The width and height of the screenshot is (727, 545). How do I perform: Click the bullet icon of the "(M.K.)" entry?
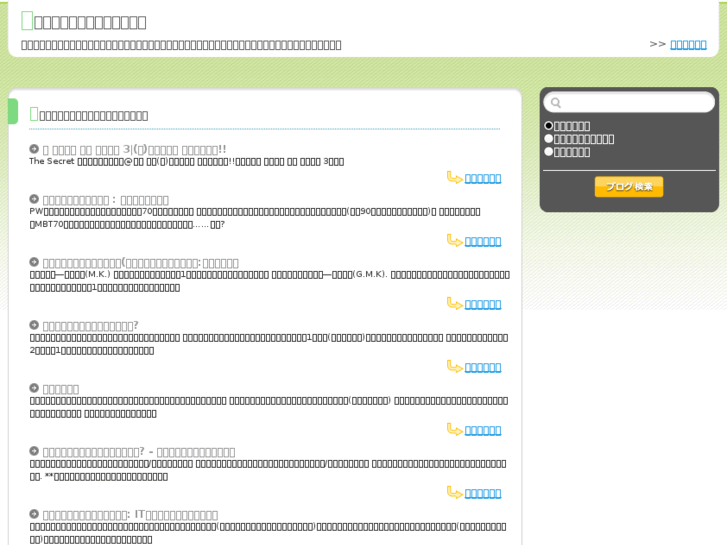point(34,262)
